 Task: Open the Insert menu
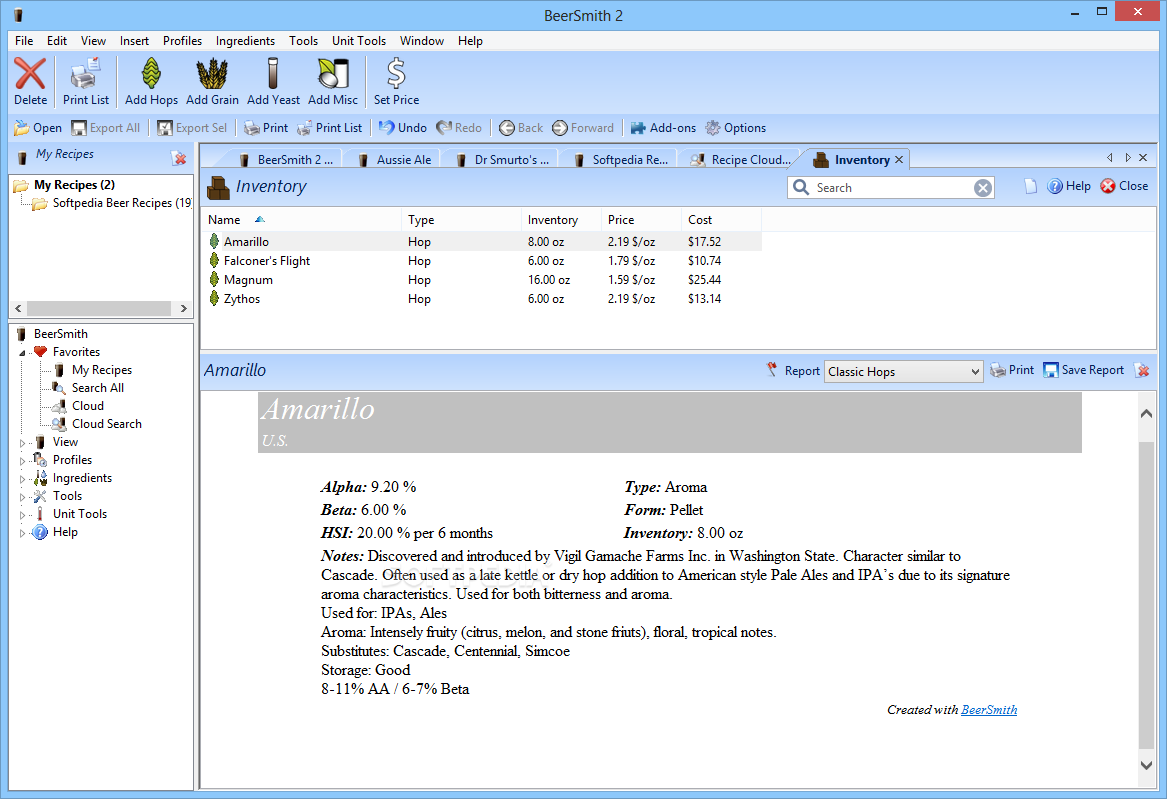[134, 41]
